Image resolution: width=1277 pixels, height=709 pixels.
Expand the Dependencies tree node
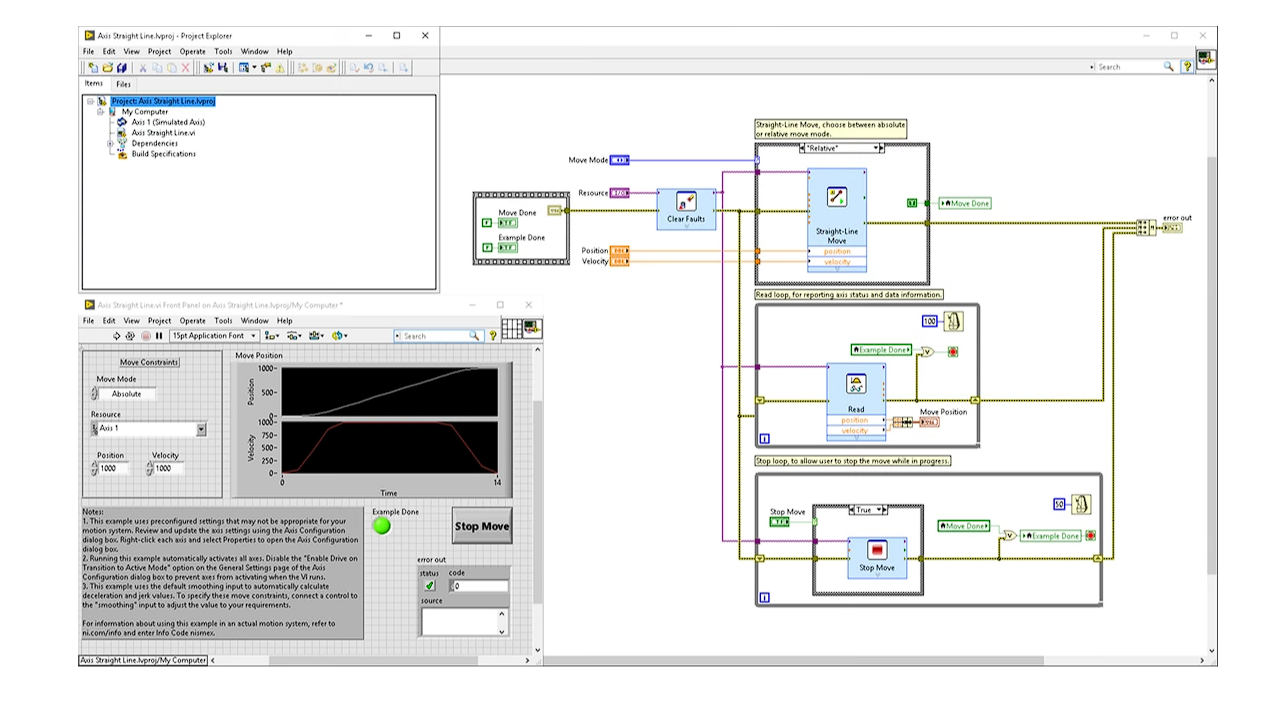click(x=111, y=143)
